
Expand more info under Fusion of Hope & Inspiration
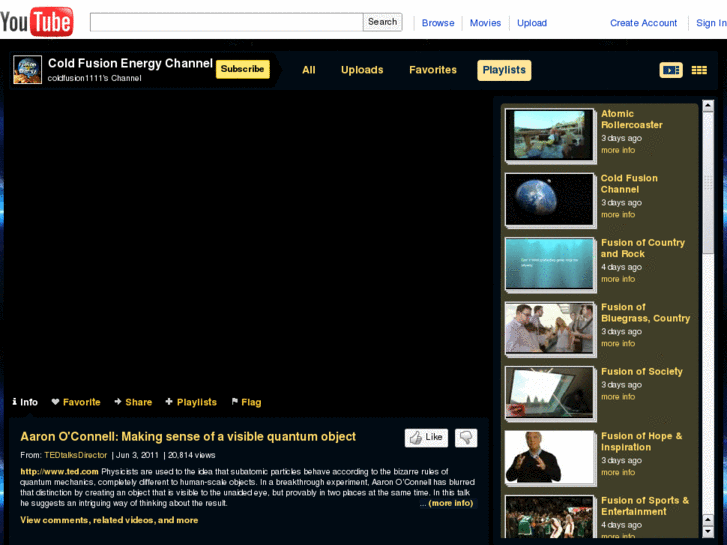tap(618, 473)
